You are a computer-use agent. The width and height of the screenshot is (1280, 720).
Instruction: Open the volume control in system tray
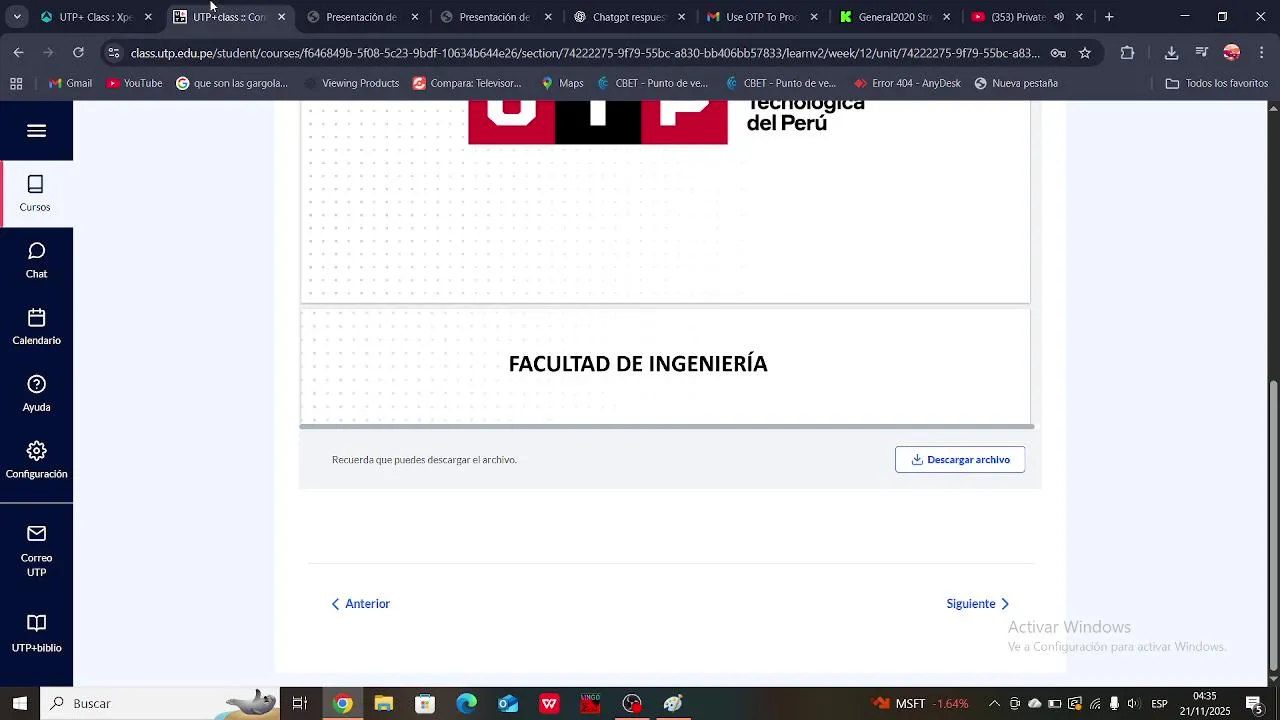(x=1133, y=704)
